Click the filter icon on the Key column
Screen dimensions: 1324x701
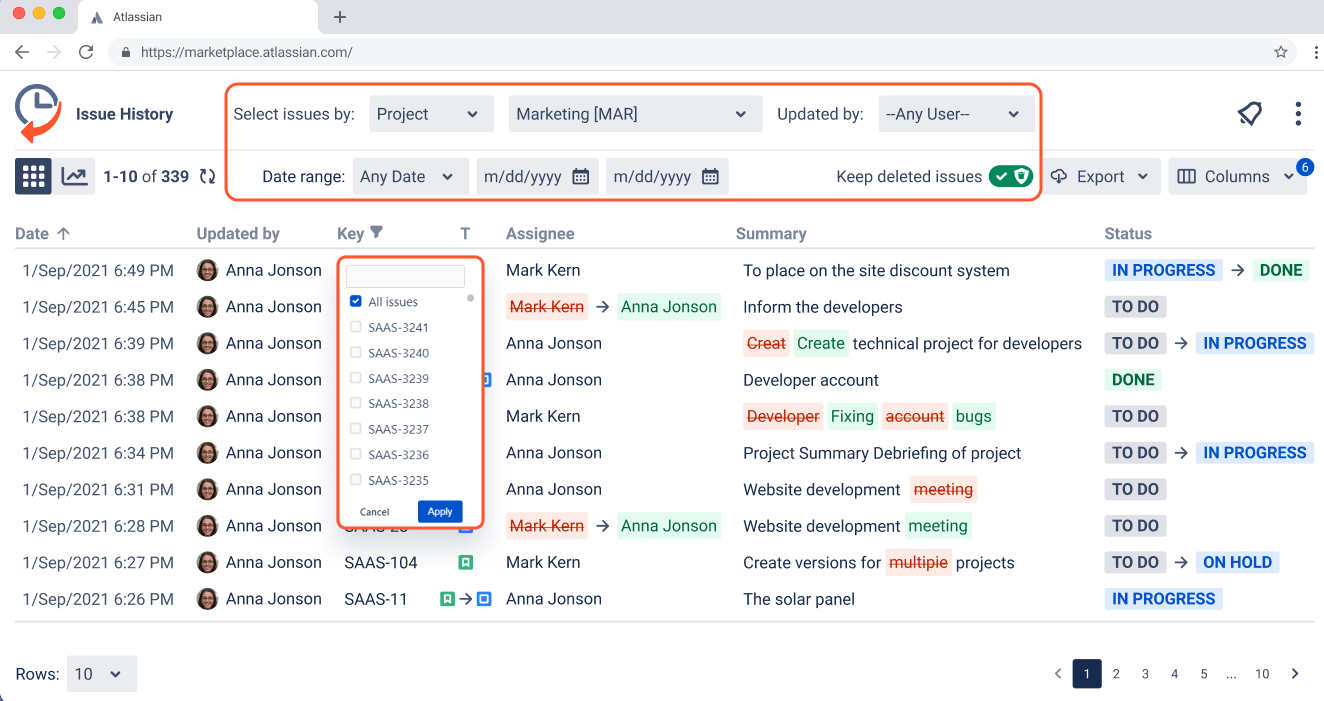coord(377,232)
